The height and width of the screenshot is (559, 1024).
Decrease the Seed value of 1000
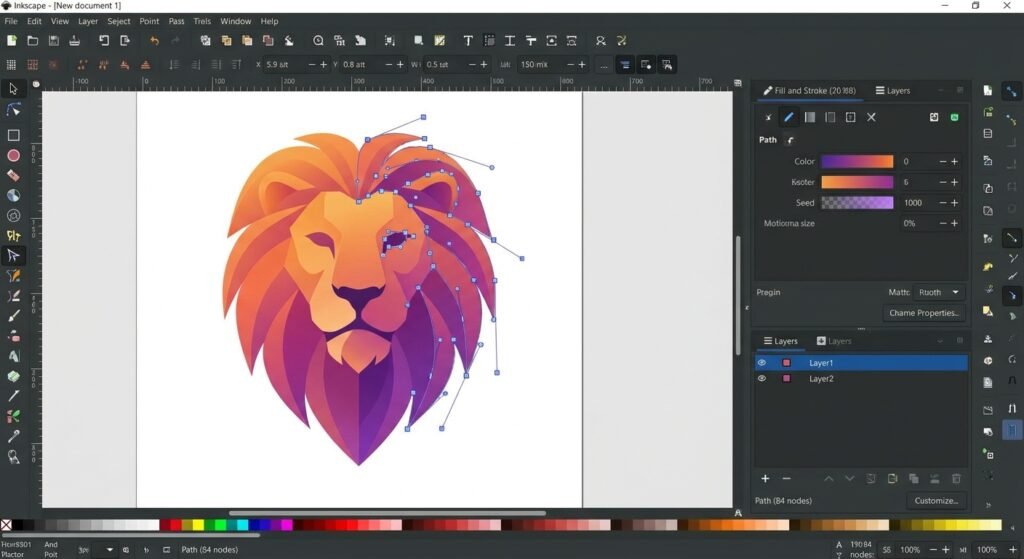[942, 203]
